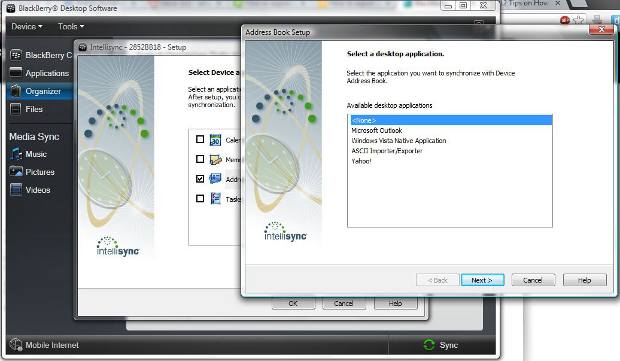Open the Applications section
This screenshot has height=361, width=620.
pyautogui.click(x=47, y=73)
